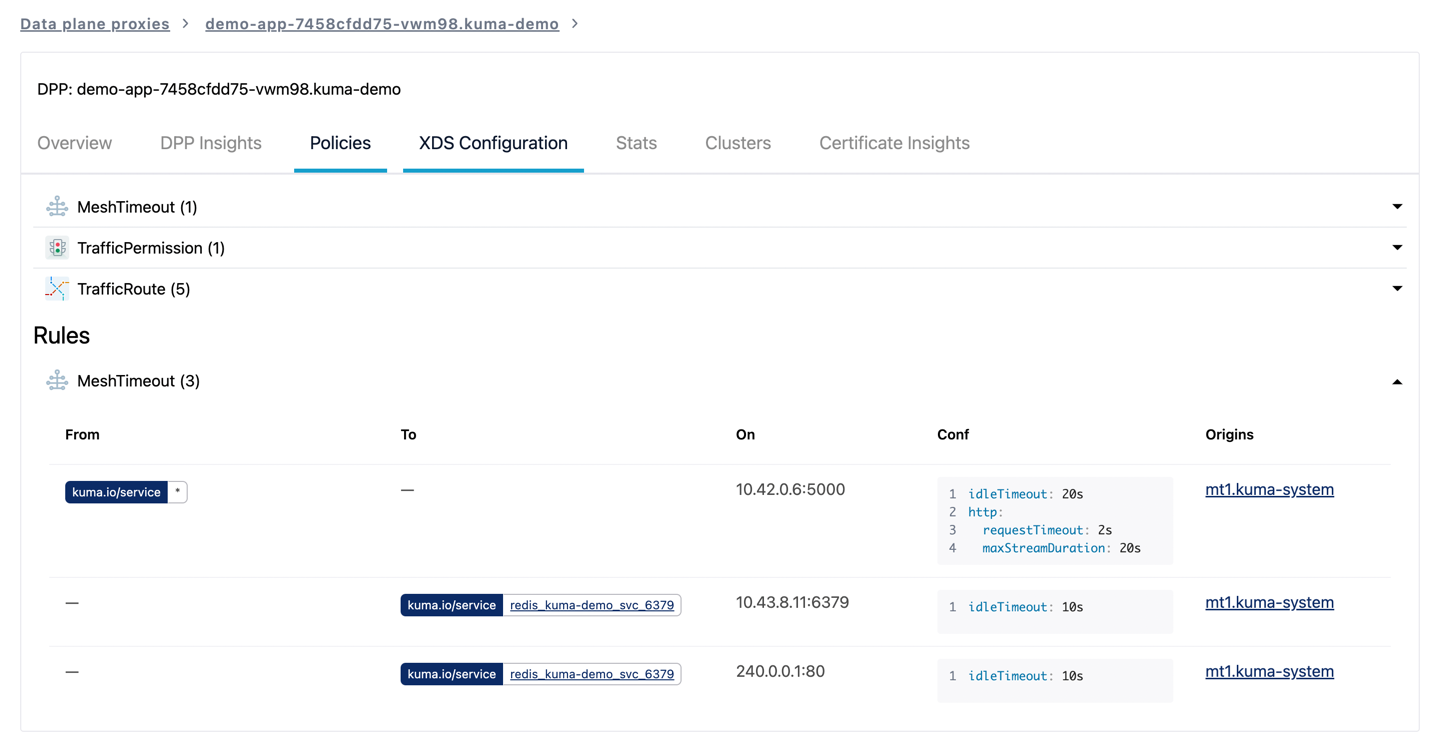Click the MeshTimeout icon under Rules
The image size is (1435, 745).
point(57,380)
